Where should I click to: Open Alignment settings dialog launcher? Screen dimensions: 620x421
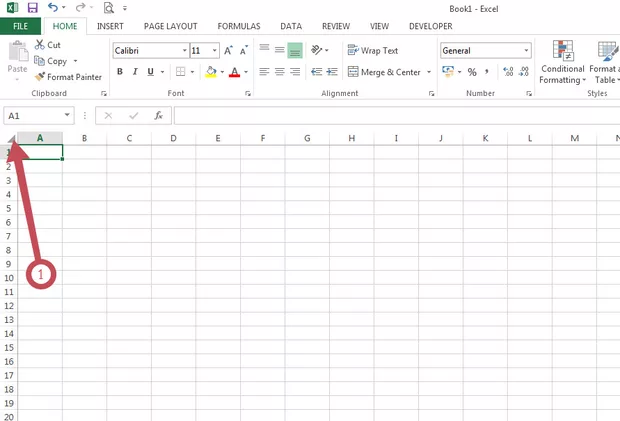431,93
